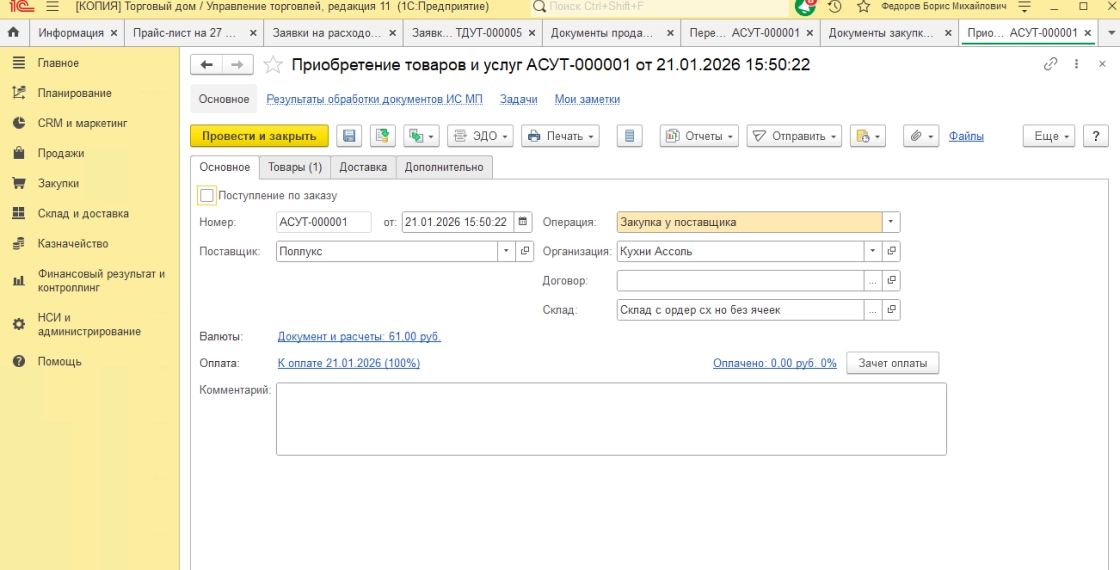The image size is (1120, 570).
Task: Open notifications bell icon
Action: point(805,7)
